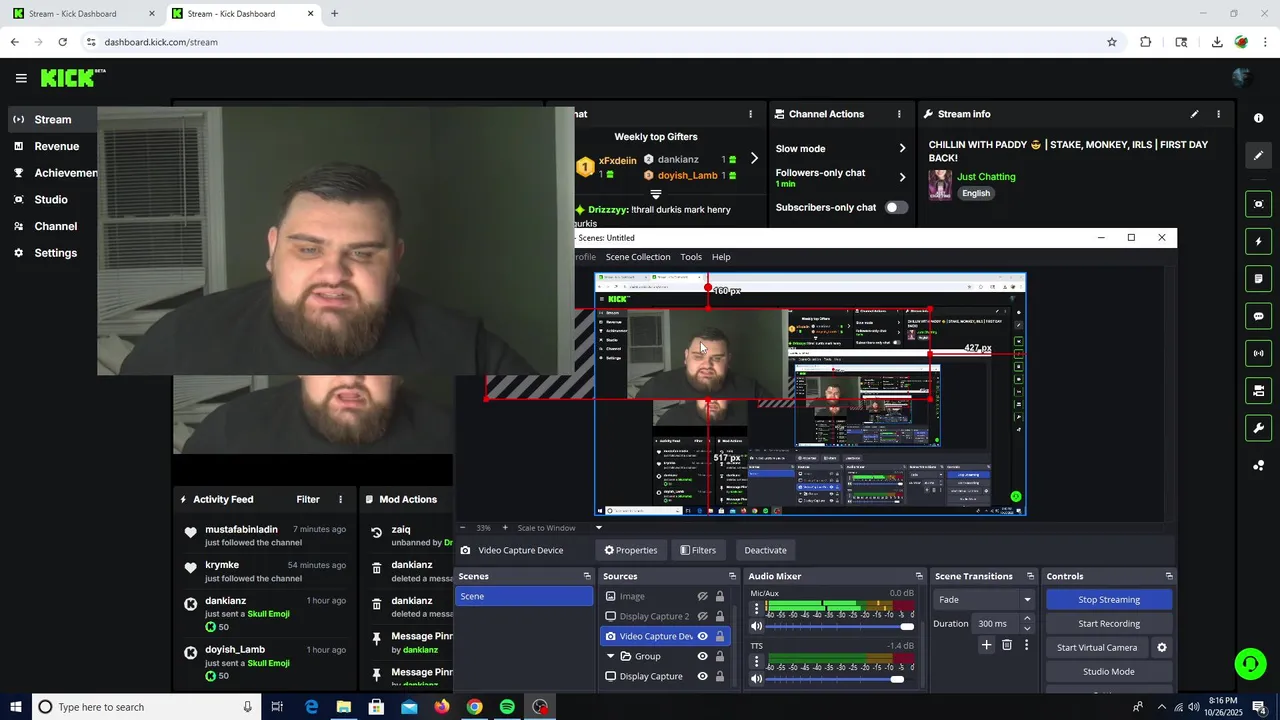Open Settings in Kick sidebar
1280x720 pixels.
55,253
